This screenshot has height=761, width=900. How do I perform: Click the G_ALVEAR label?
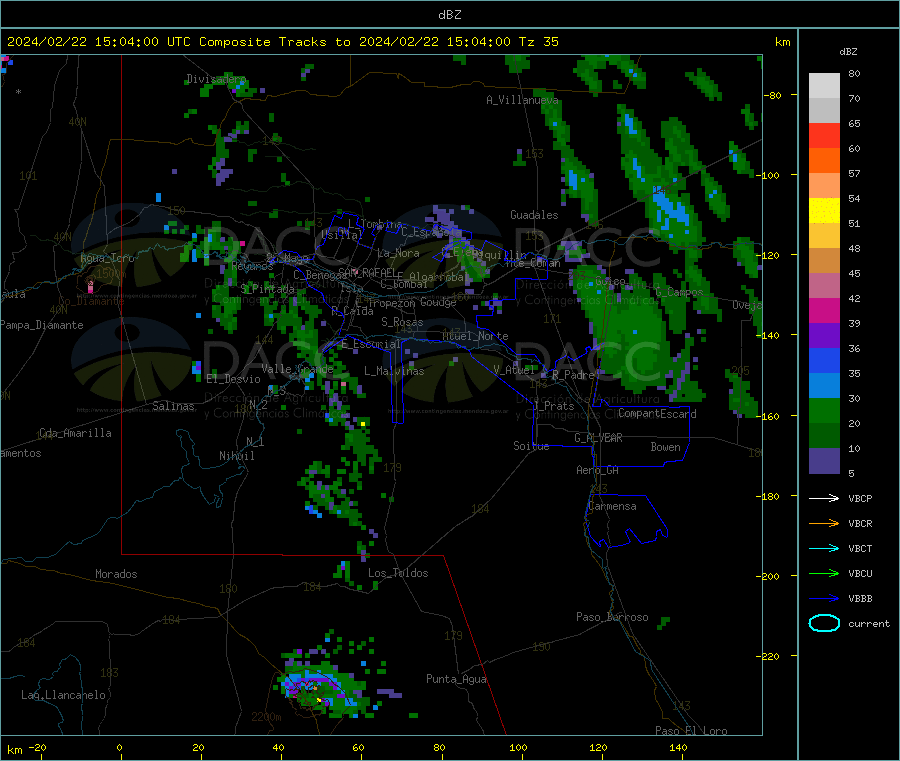598,438
